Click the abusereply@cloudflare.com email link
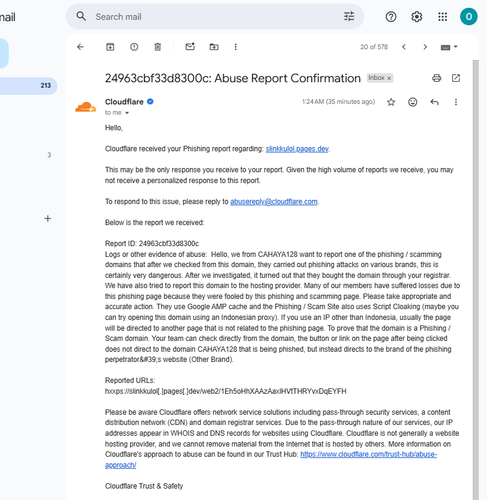 [274, 202]
